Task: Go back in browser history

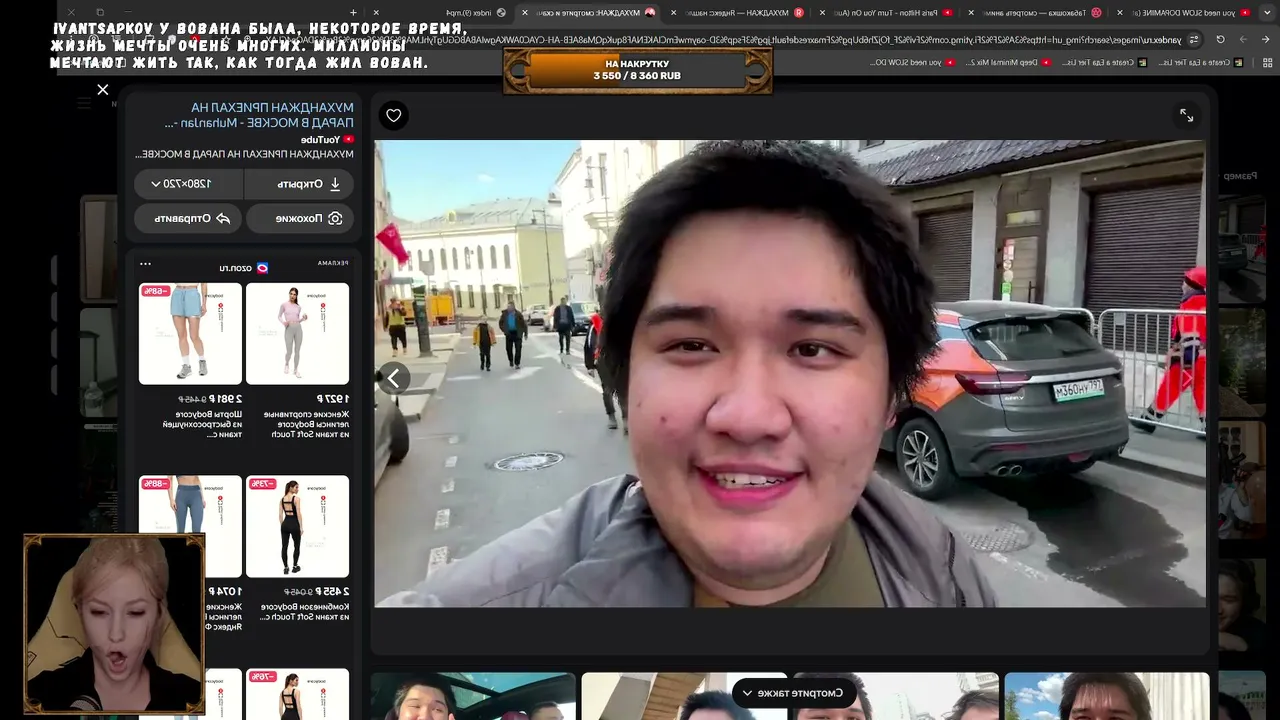Action: click(1265, 40)
